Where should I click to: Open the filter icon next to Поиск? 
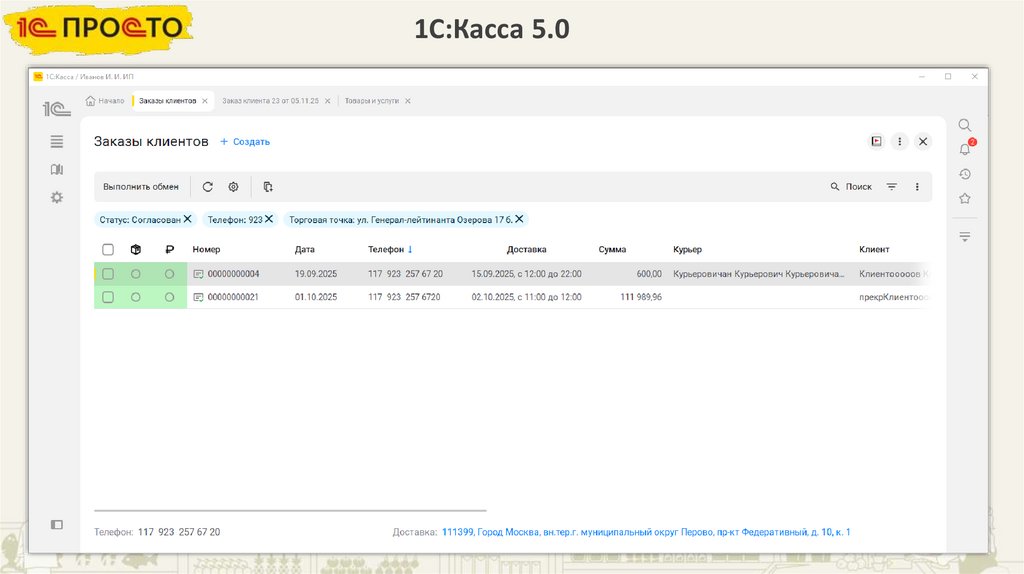click(x=892, y=187)
